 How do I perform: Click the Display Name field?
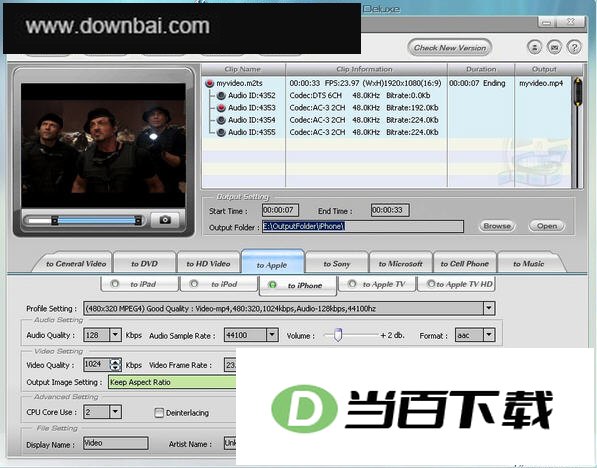click(x=116, y=443)
